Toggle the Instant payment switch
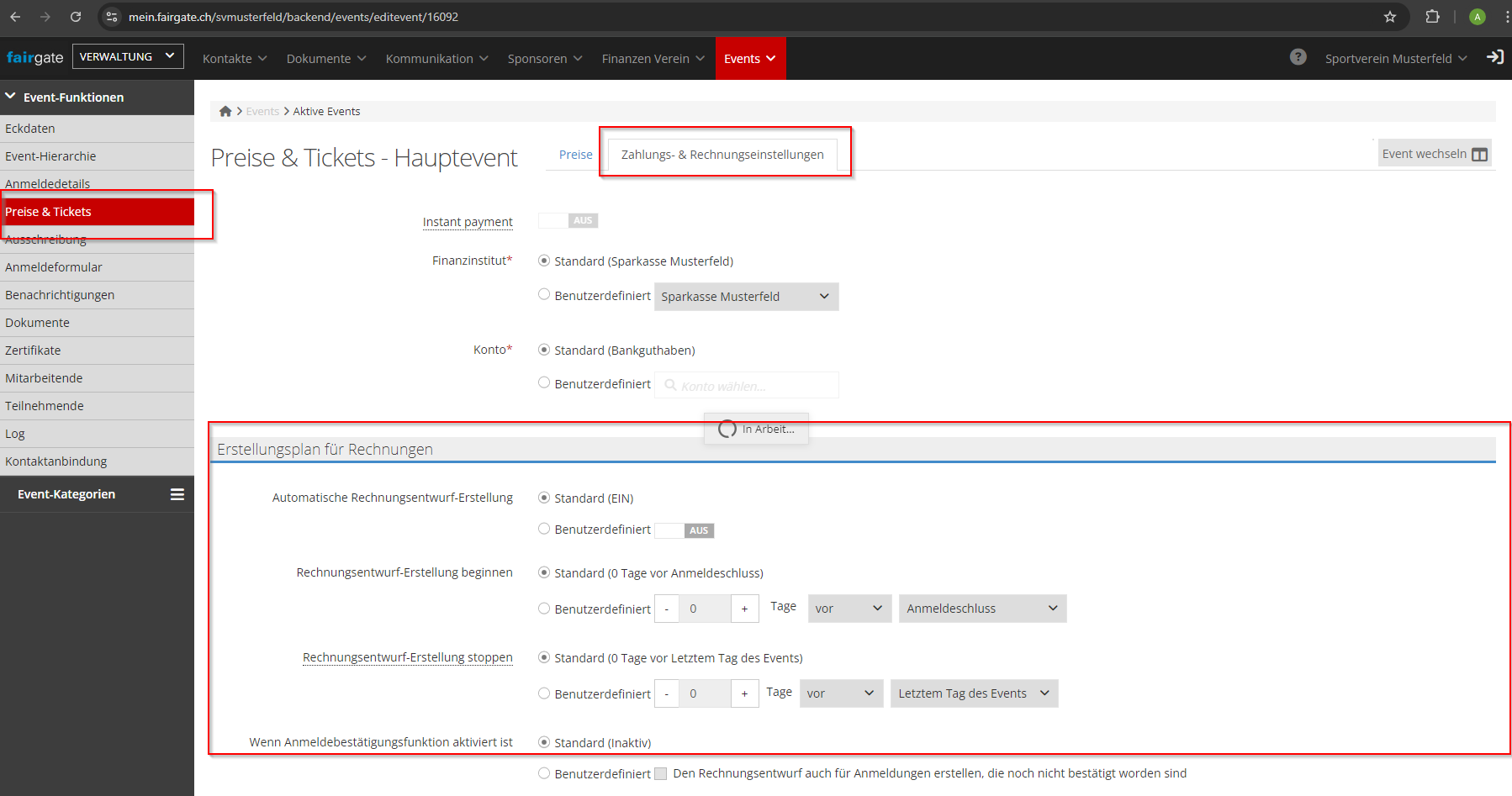 568,221
